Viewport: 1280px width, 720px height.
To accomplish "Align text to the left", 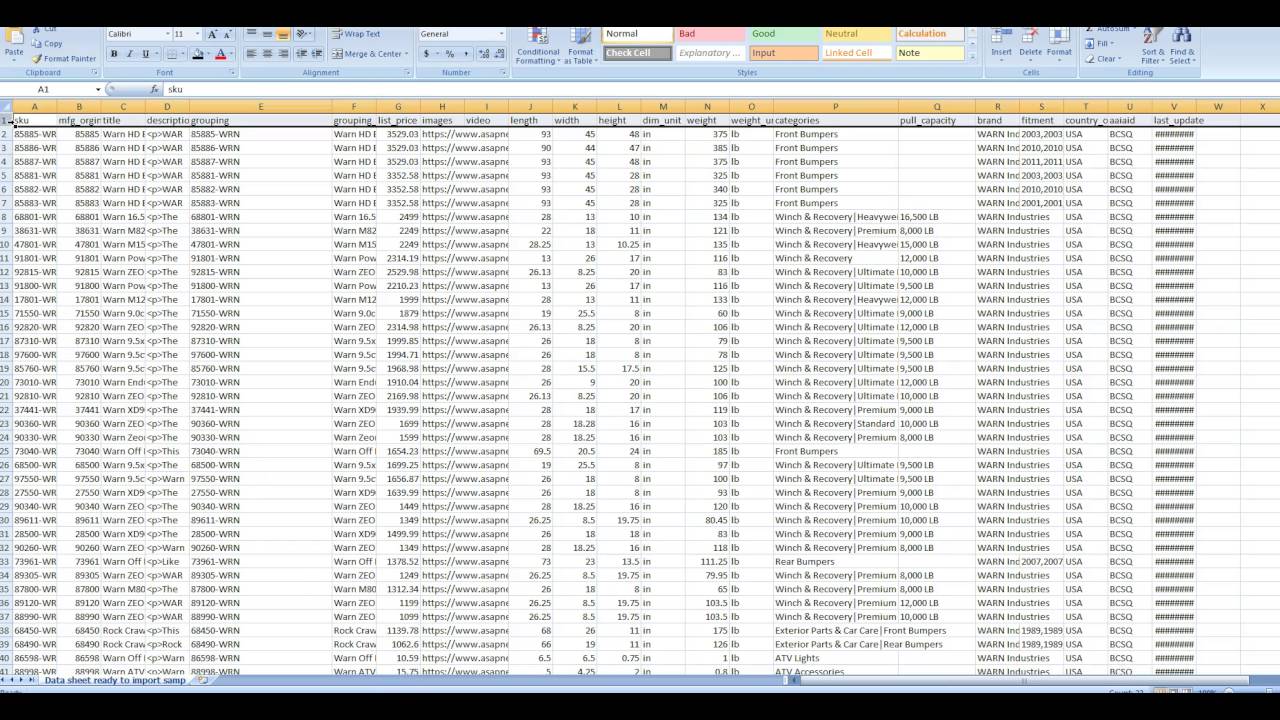I will pos(251,54).
